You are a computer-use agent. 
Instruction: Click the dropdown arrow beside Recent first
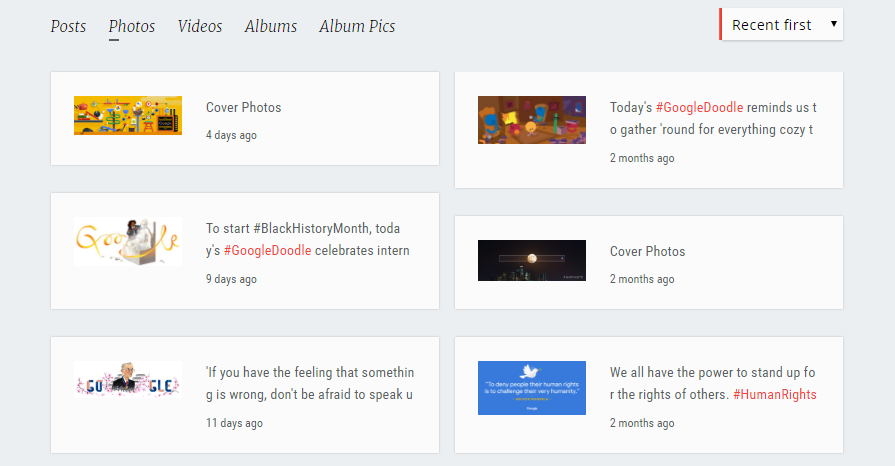[x=833, y=24]
